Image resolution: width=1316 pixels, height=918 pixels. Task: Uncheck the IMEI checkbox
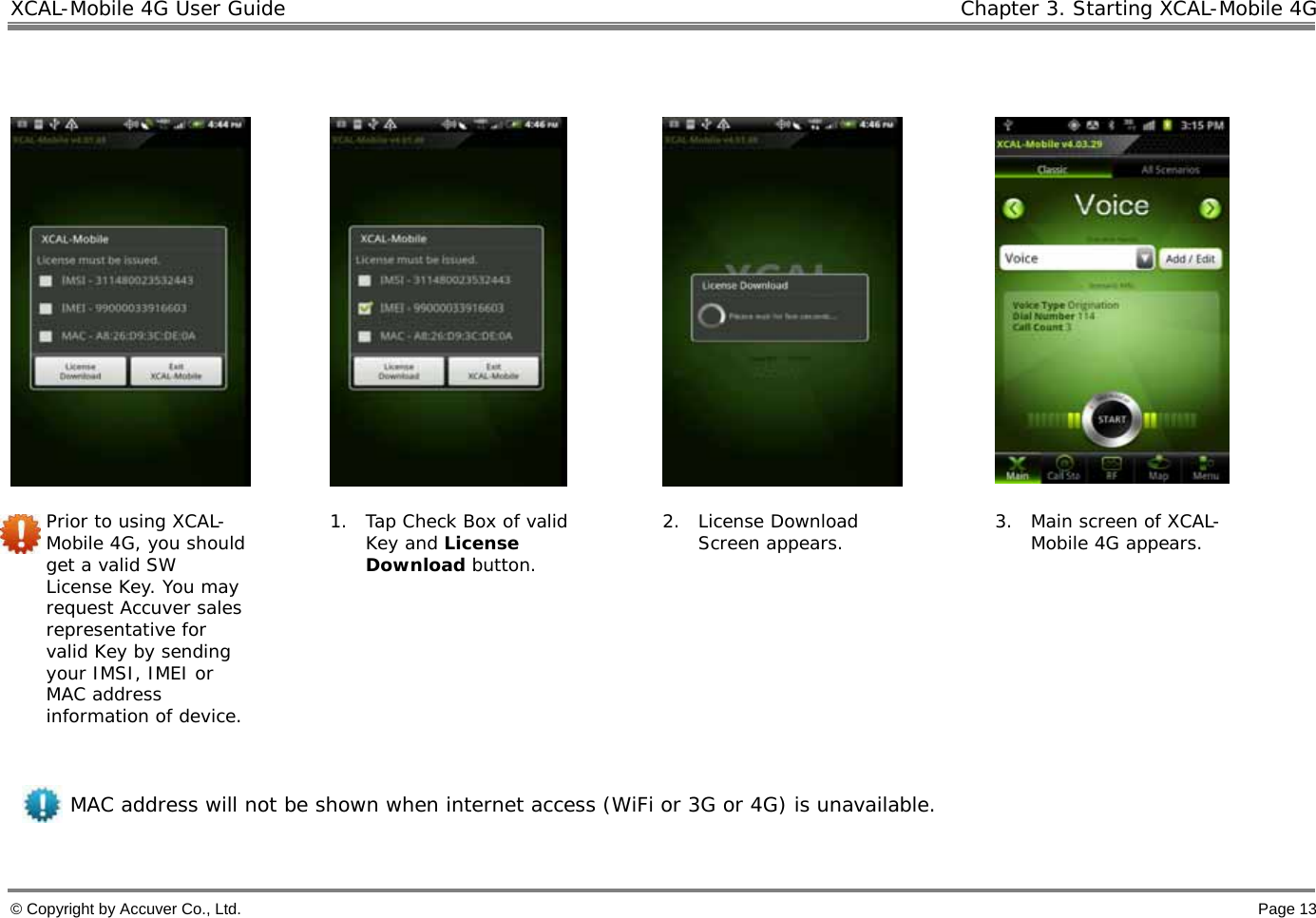tap(364, 308)
